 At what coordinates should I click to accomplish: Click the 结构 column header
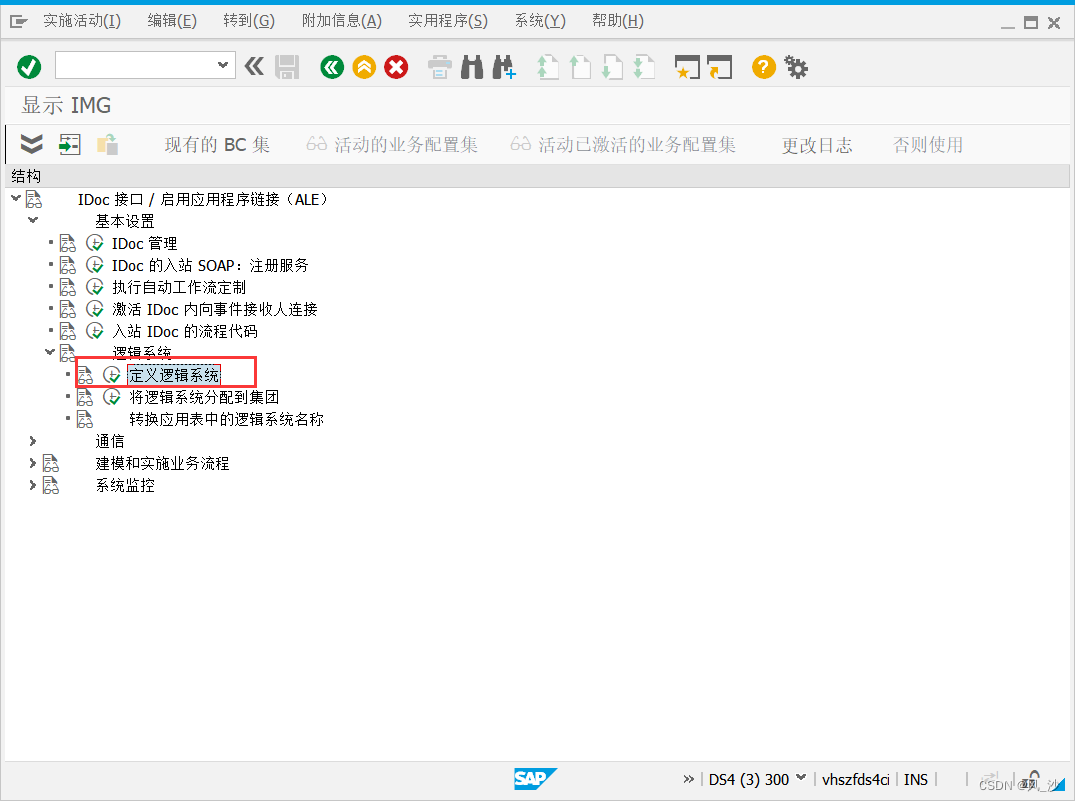click(x=26, y=176)
